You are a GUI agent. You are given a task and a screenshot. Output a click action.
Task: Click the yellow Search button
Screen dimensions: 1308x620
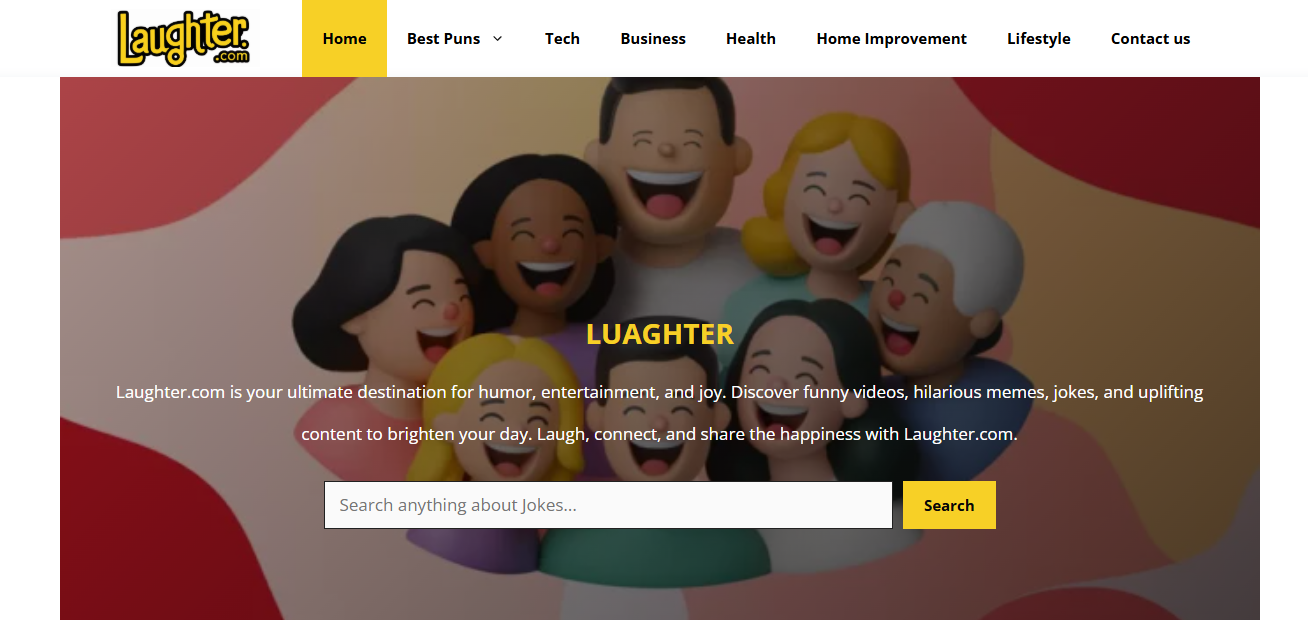coord(949,505)
